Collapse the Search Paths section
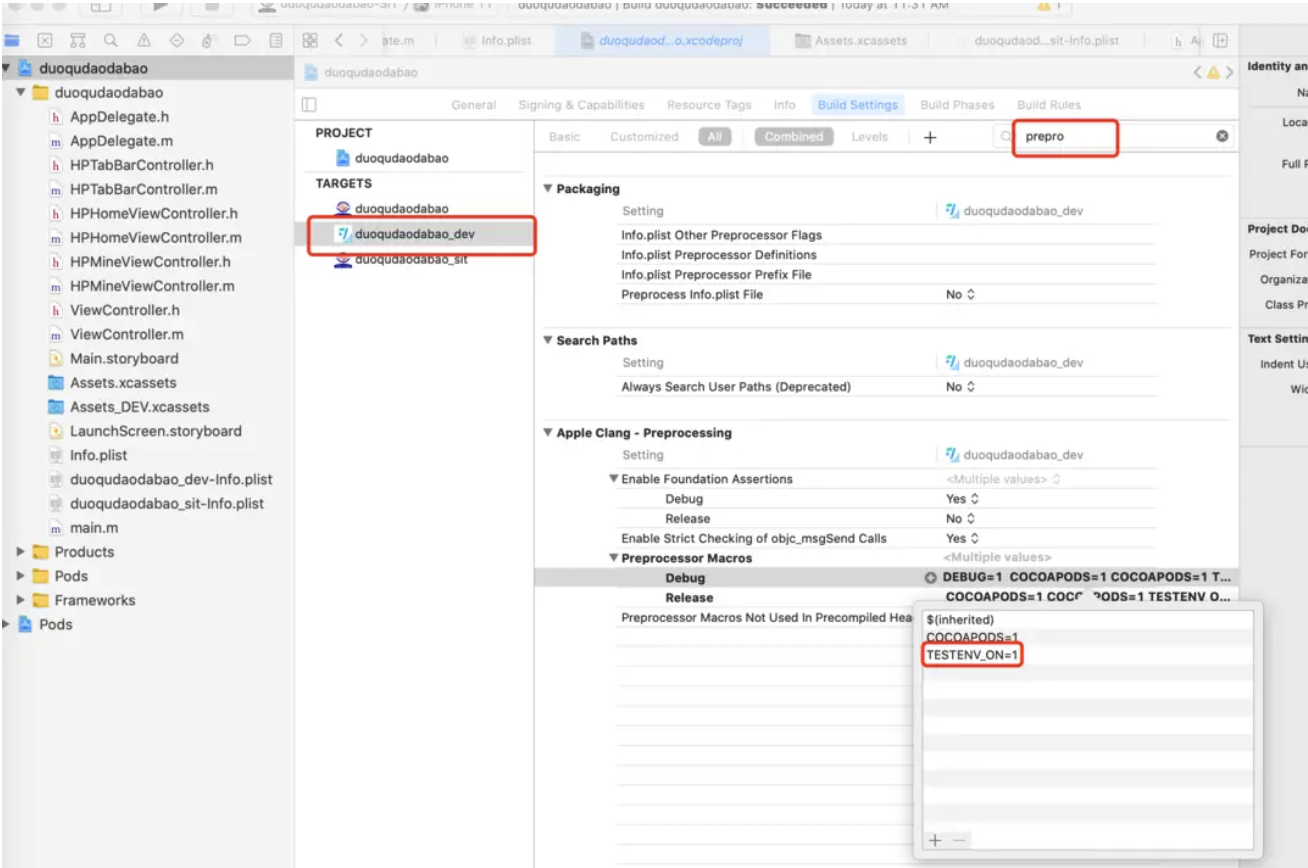Image resolution: width=1308 pixels, height=868 pixels. (547, 340)
